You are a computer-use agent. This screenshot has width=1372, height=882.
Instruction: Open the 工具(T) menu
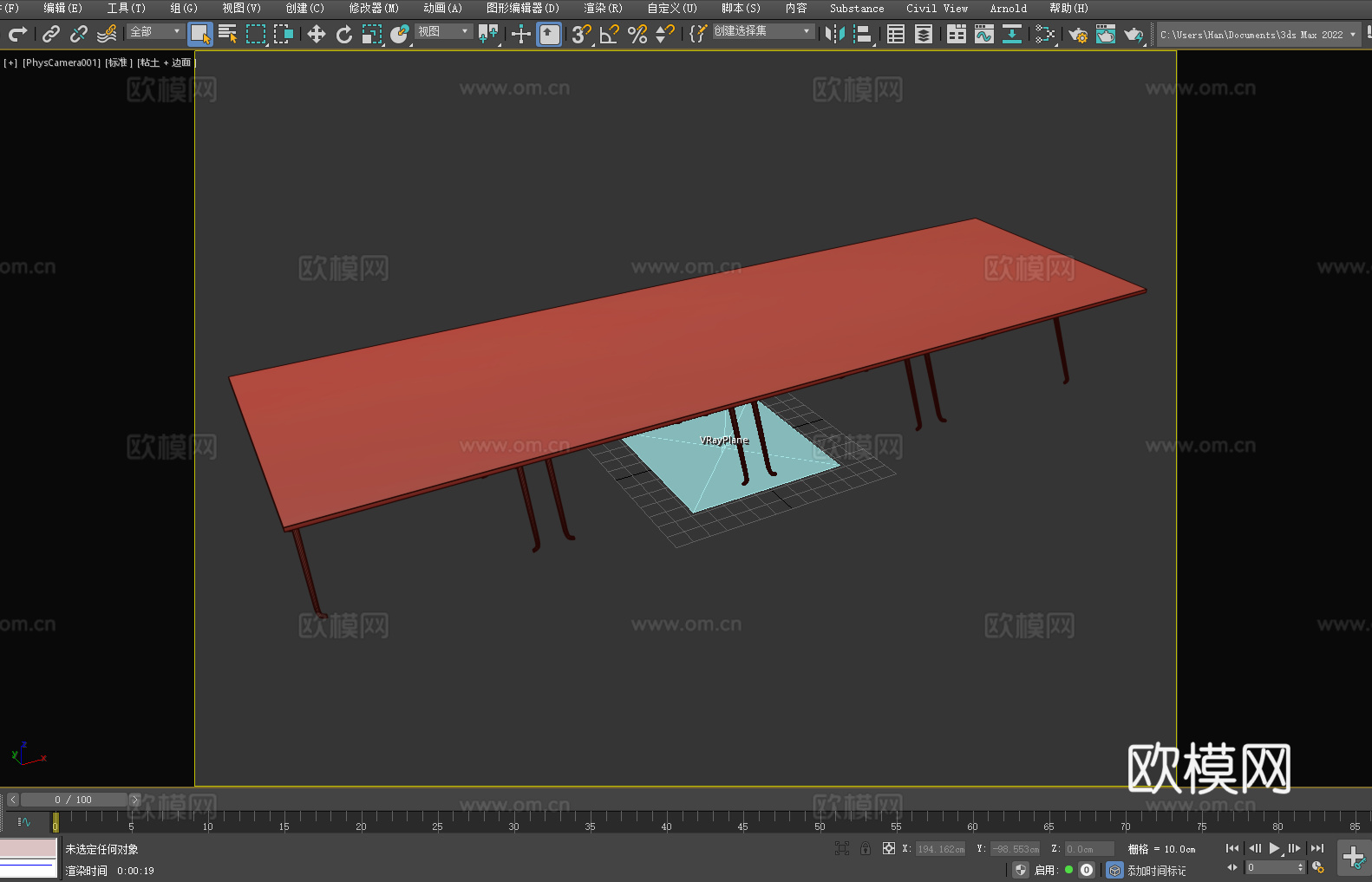click(127, 8)
